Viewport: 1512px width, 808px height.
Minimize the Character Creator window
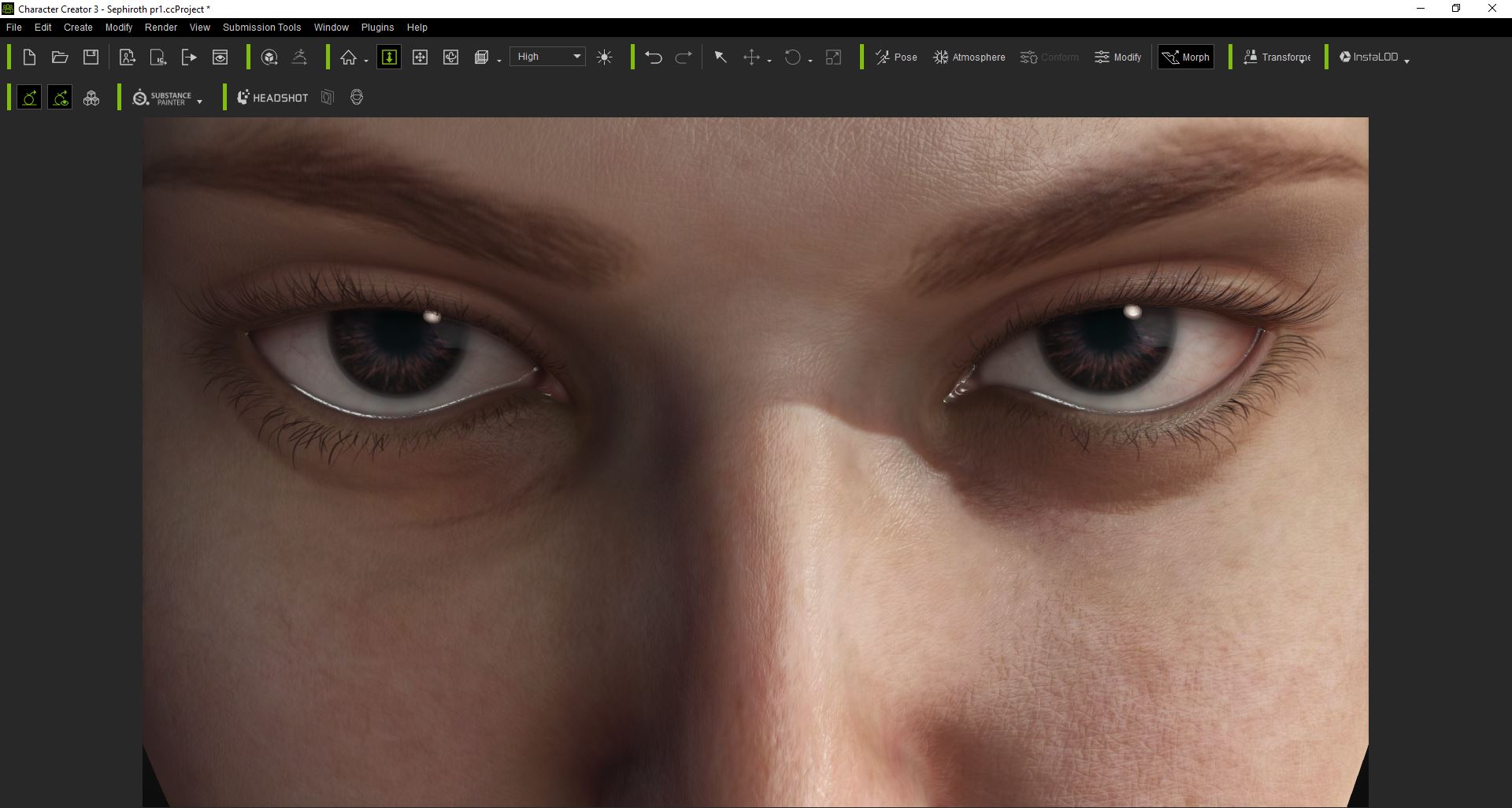(x=1421, y=9)
